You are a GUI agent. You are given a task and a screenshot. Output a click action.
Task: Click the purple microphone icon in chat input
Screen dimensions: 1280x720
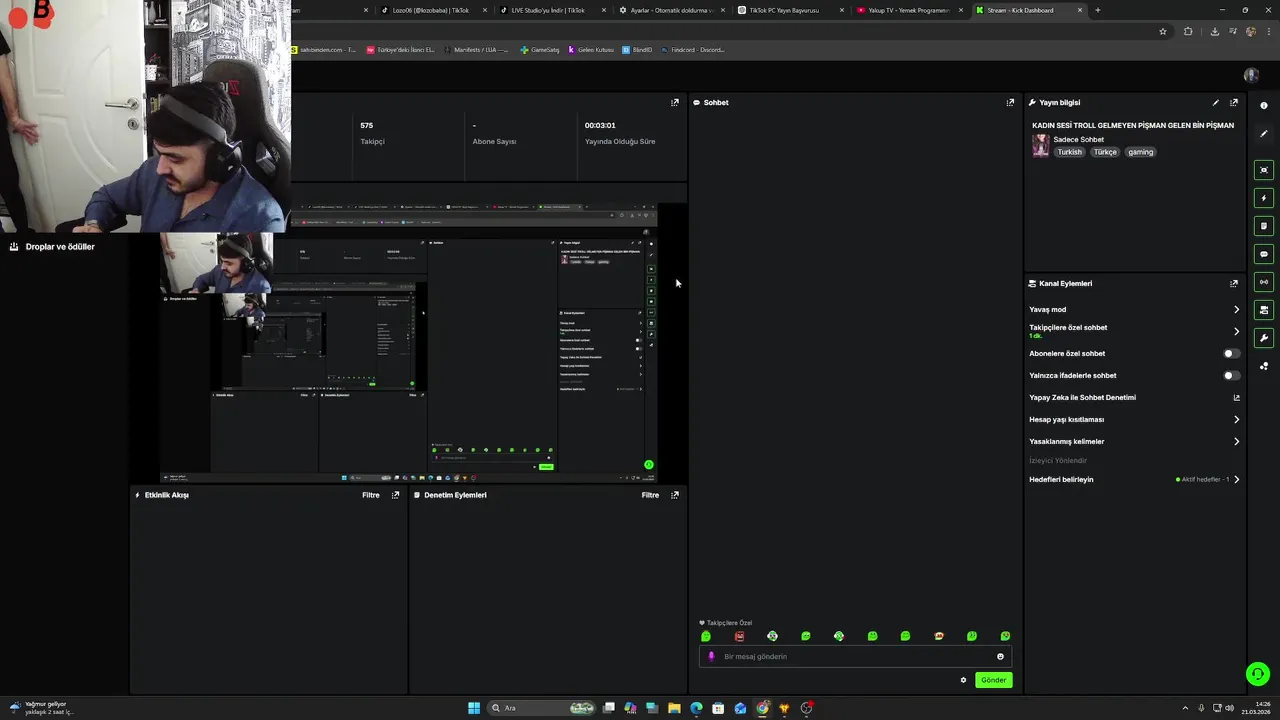(x=711, y=657)
